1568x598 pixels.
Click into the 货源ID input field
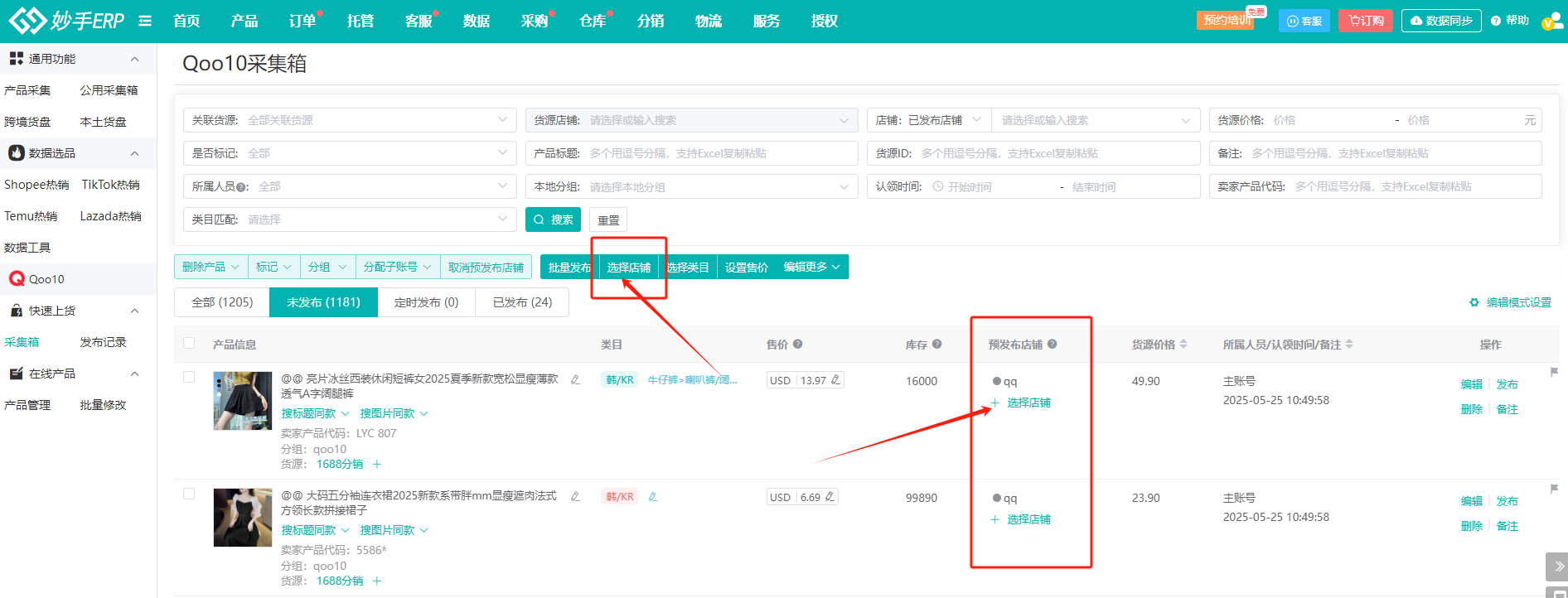click(x=1033, y=153)
